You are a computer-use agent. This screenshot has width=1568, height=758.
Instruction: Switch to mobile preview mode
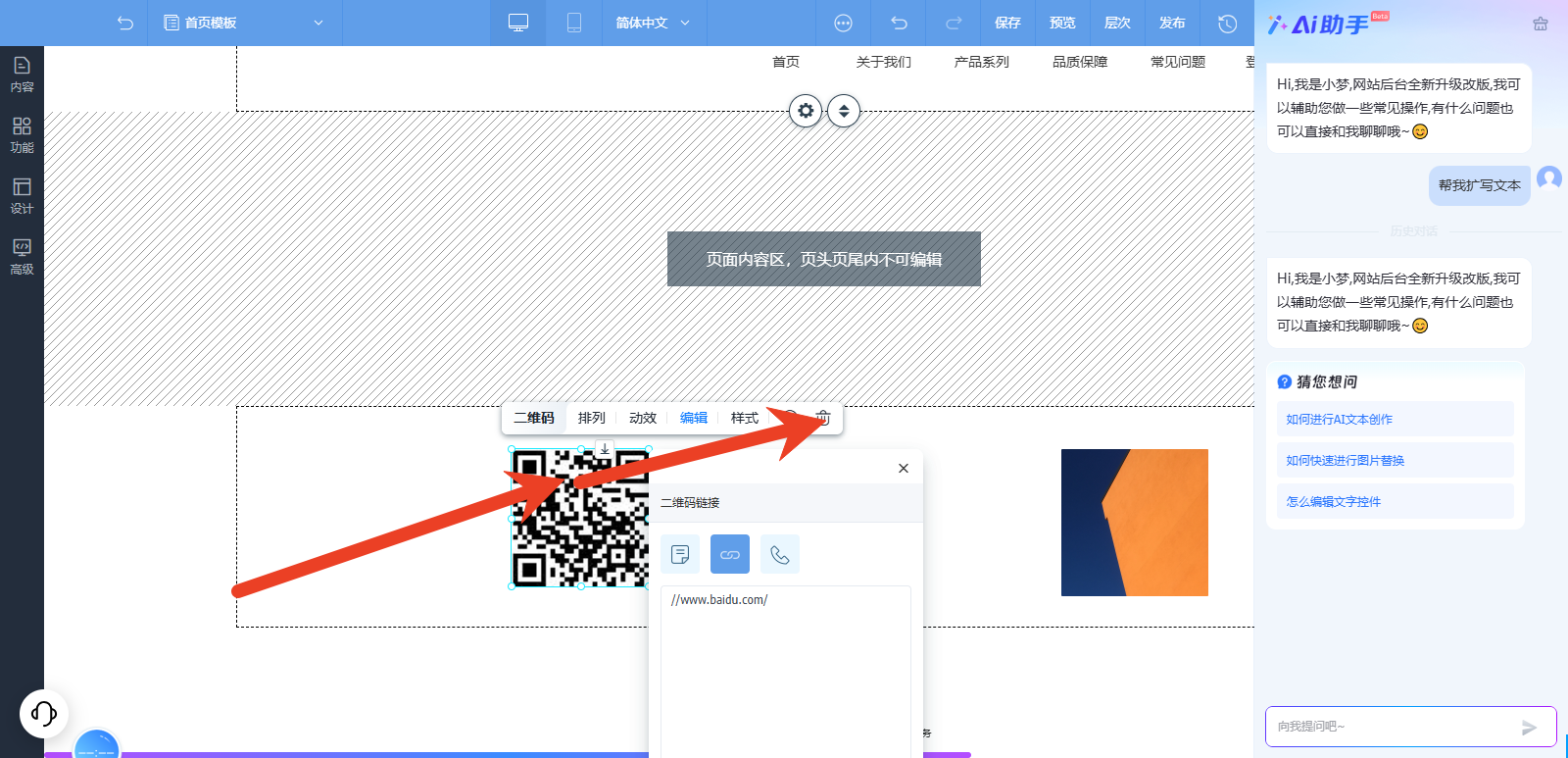574,23
